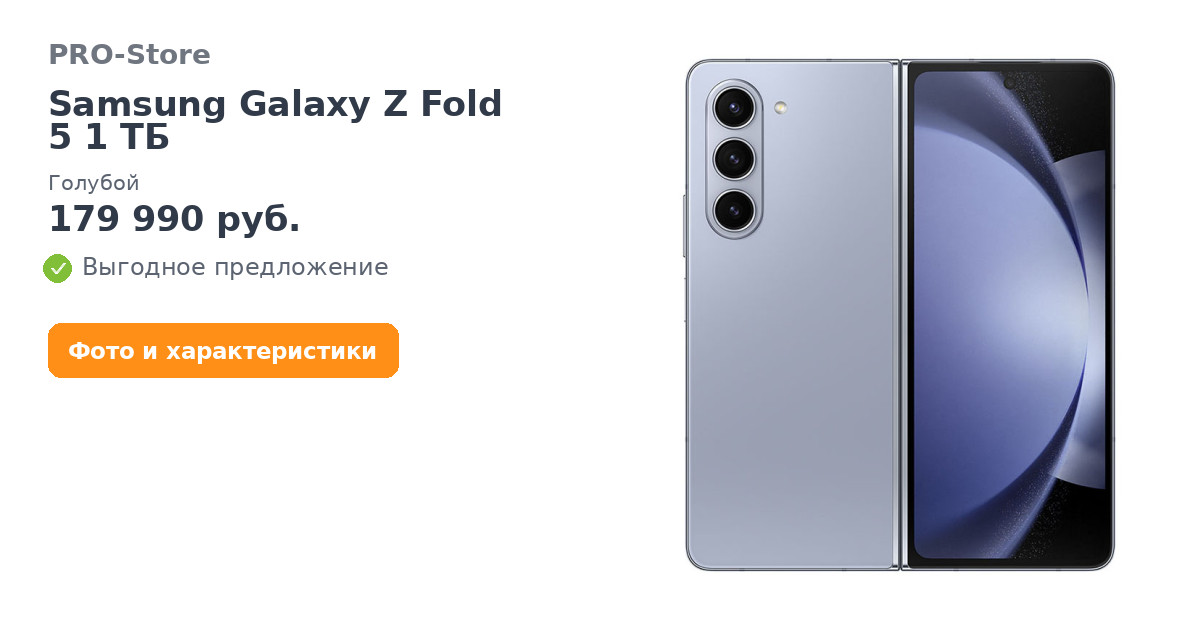Image resolution: width=1200 pixels, height=630 pixels.
Task: Open the Samsung Galaxy Z Fold 5 title
Action: click(x=275, y=120)
